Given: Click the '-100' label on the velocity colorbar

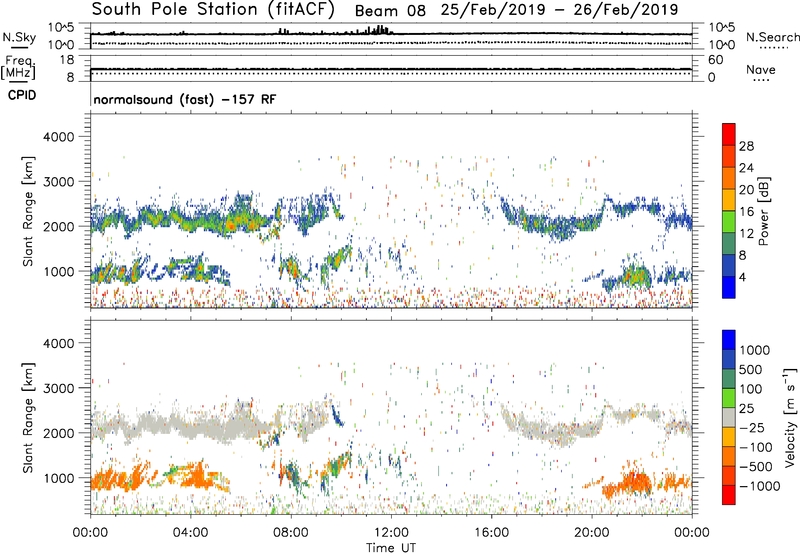Looking at the screenshot, I should click(756, 447).
